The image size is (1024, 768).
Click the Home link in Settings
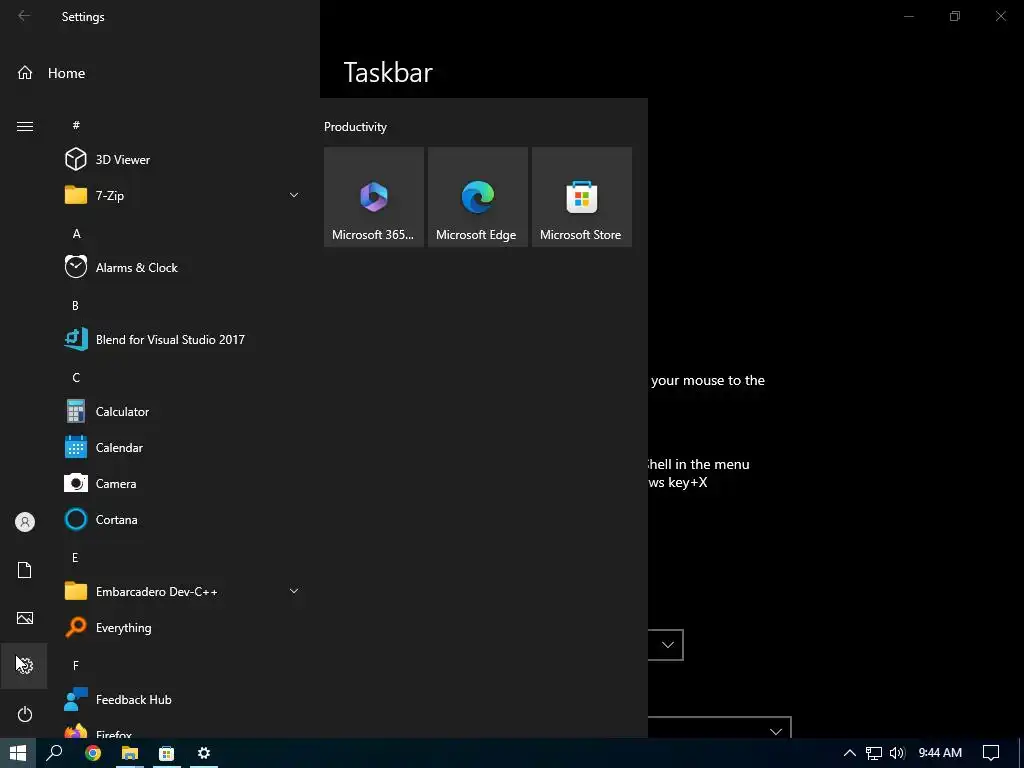67,73
